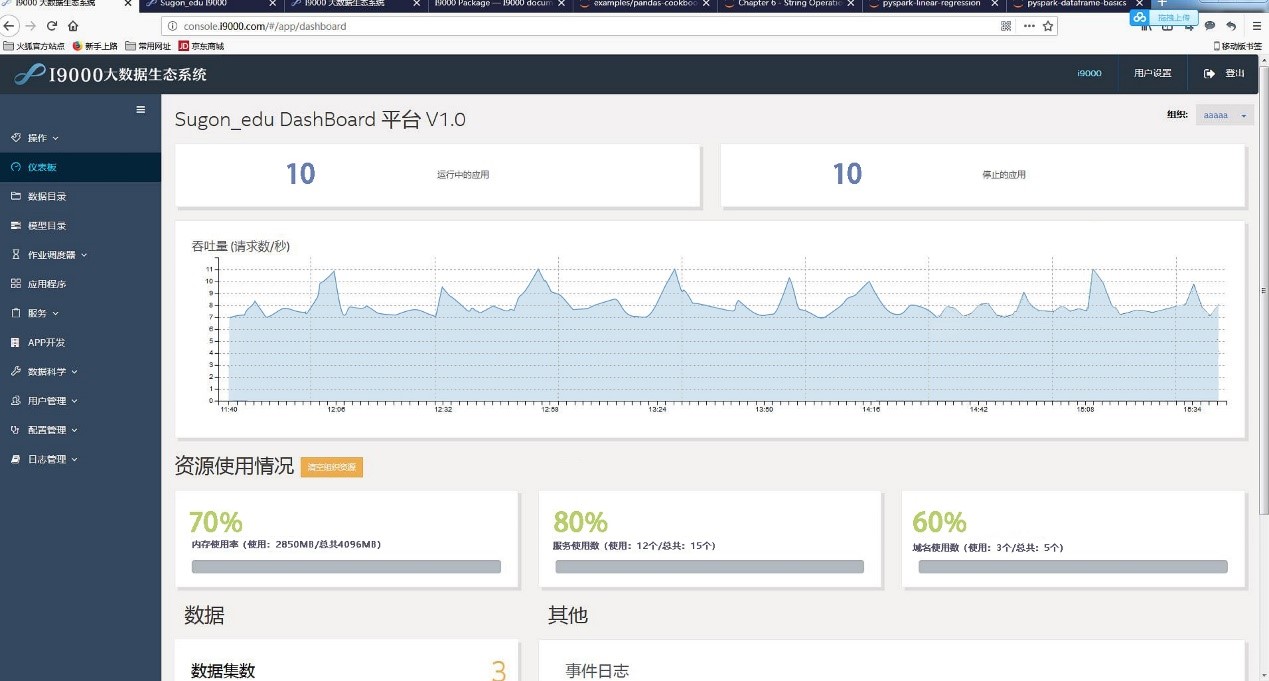1269x681 pixels.
Task: Click the page scrollbar up arrow
Action: point(1263,61)
